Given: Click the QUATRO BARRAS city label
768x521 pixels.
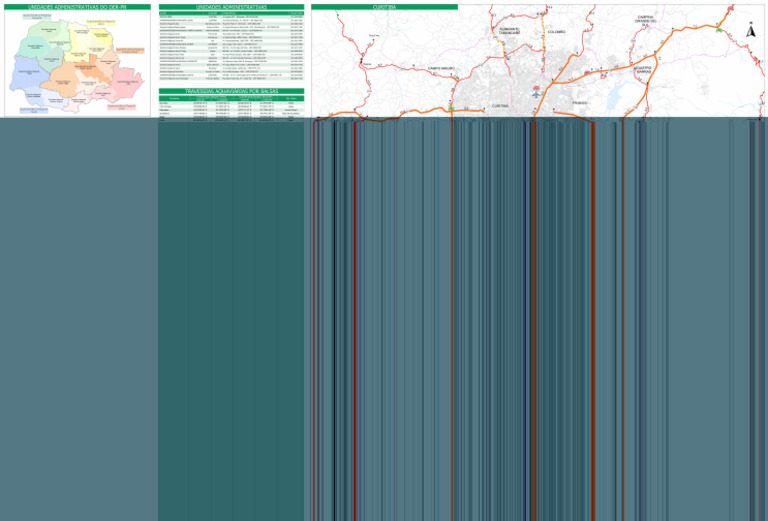Looking at the screenshot, I should 643,70.
